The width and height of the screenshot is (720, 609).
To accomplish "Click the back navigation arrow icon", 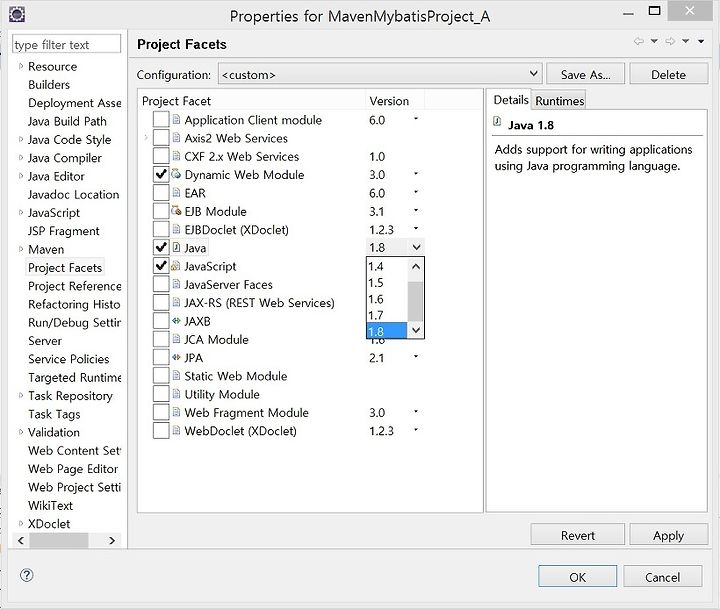I will coord(639,41).
